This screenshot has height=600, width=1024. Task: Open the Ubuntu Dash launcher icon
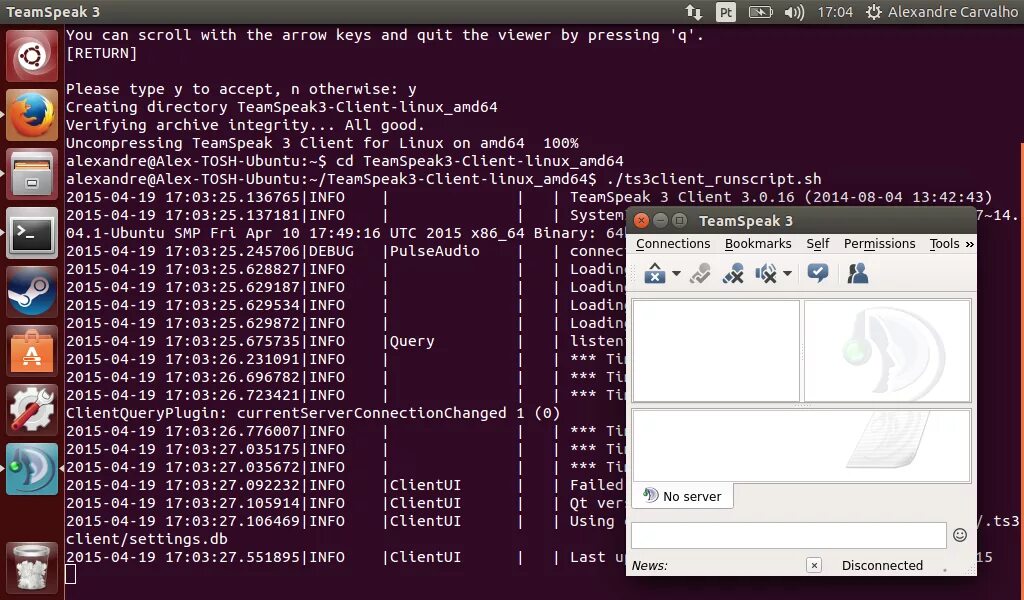pos(32,56)
